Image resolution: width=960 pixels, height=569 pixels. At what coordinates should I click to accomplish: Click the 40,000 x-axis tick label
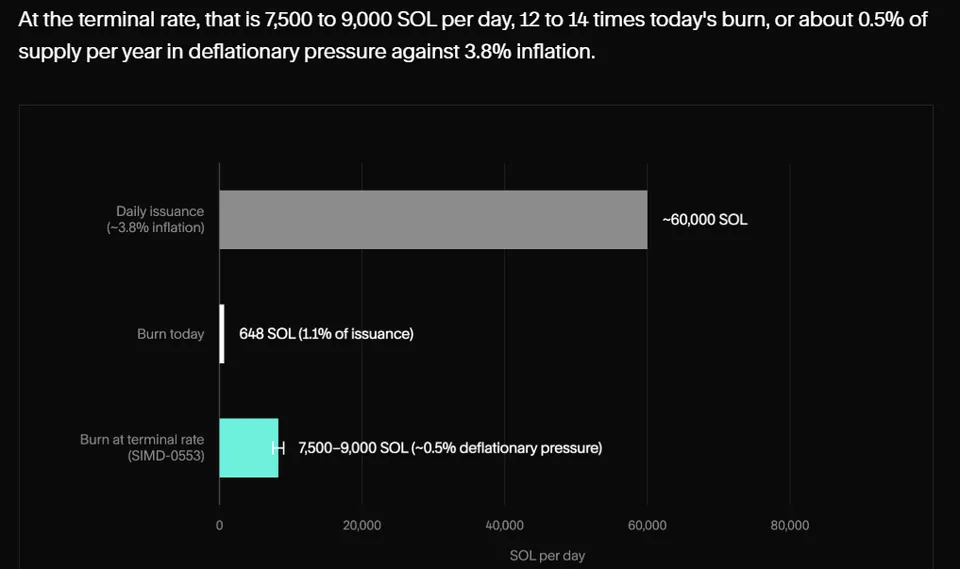coord(504,526)
